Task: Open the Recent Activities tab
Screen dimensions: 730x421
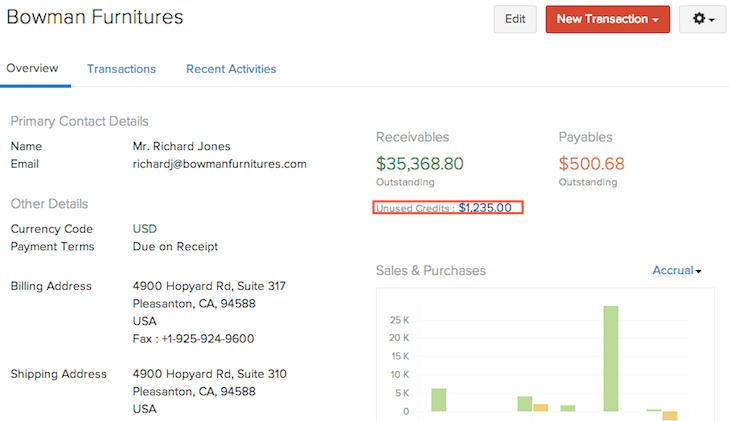Action: tap(231, 69)
